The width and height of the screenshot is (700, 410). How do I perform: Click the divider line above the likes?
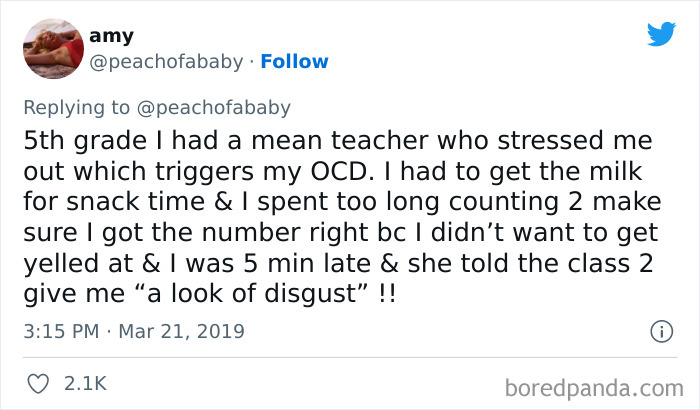(x=350, y=357)
